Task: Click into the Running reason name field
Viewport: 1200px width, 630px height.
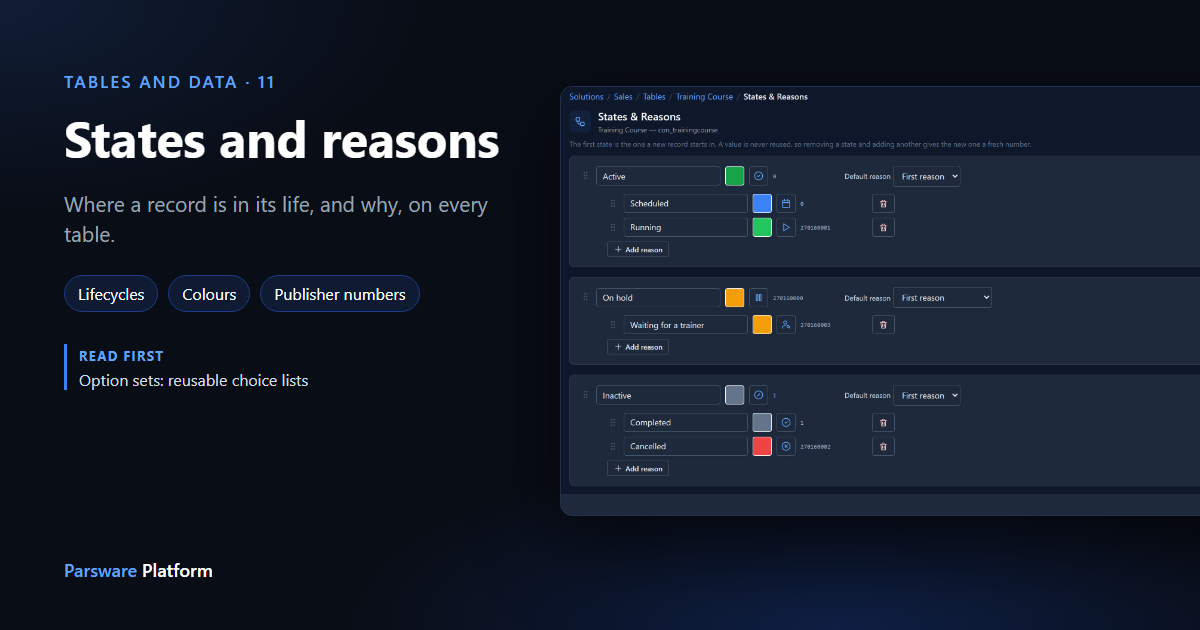Action: [686, 227]
